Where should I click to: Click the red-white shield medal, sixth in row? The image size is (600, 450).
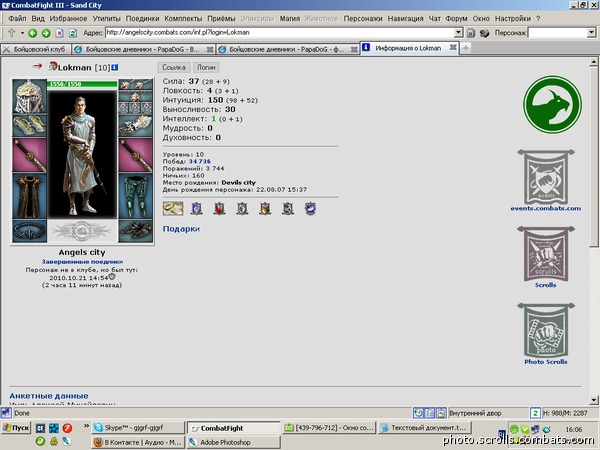pyautogui.click(x=288, y=209)
